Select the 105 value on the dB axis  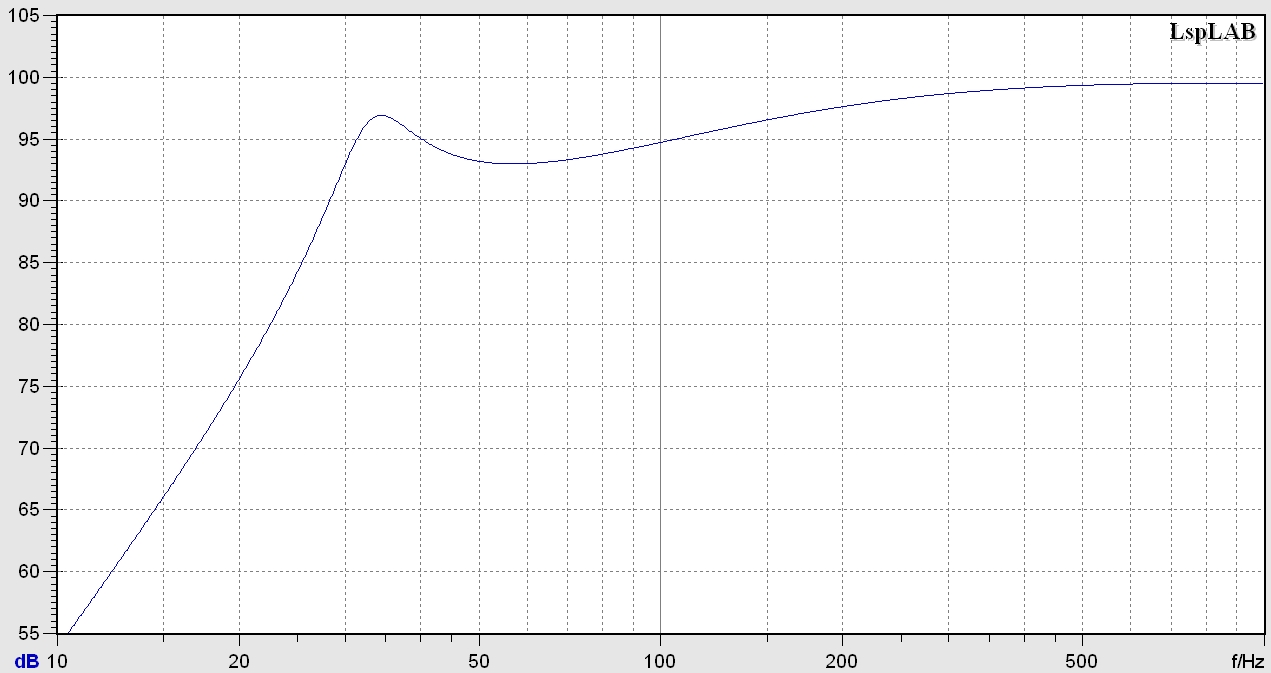pyautogui.click(x=25, y=16)
